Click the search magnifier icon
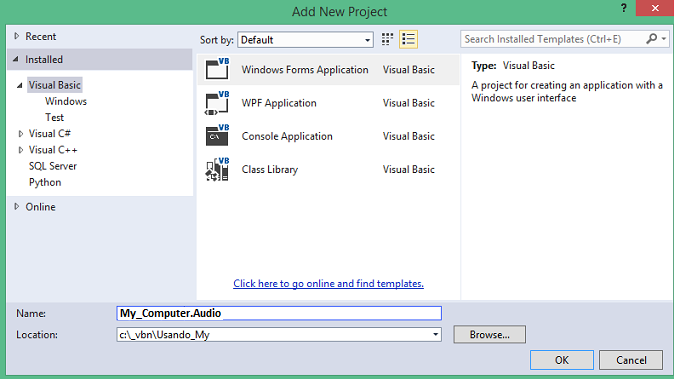The height and width of the screenshot is (379, 674). (x=652, y=39)
